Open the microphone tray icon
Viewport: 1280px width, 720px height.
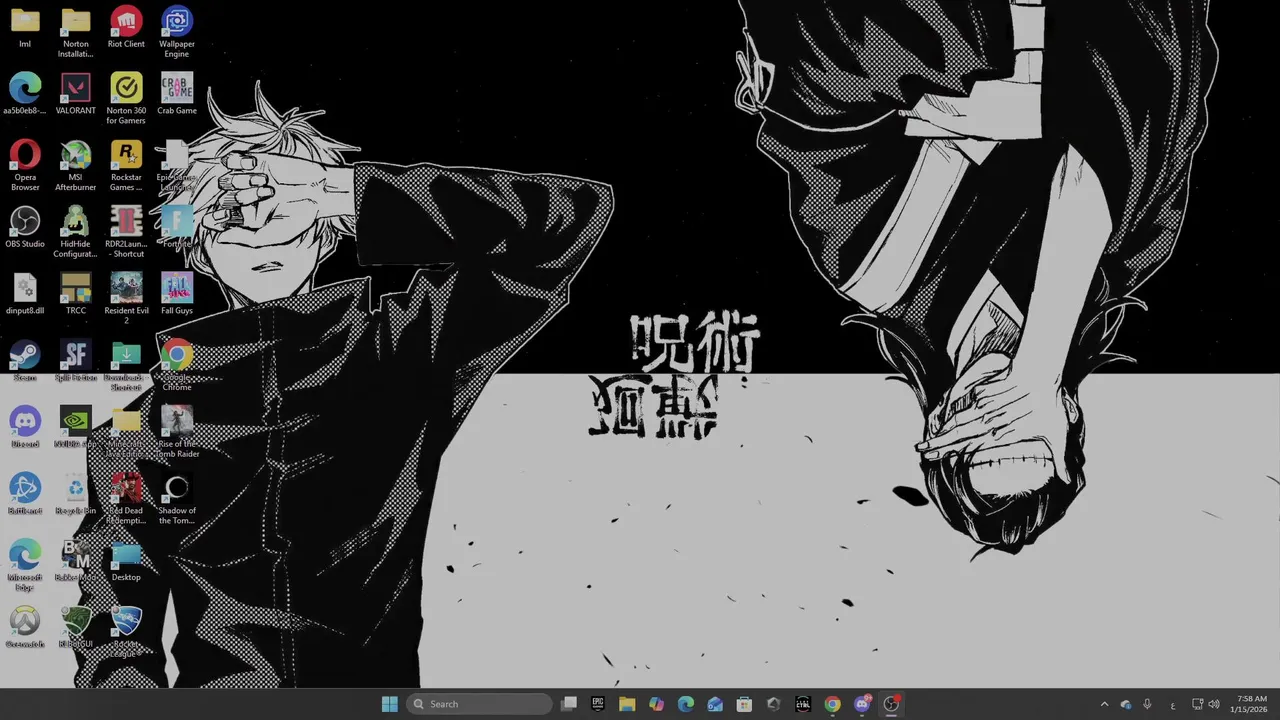point(1147,704)
